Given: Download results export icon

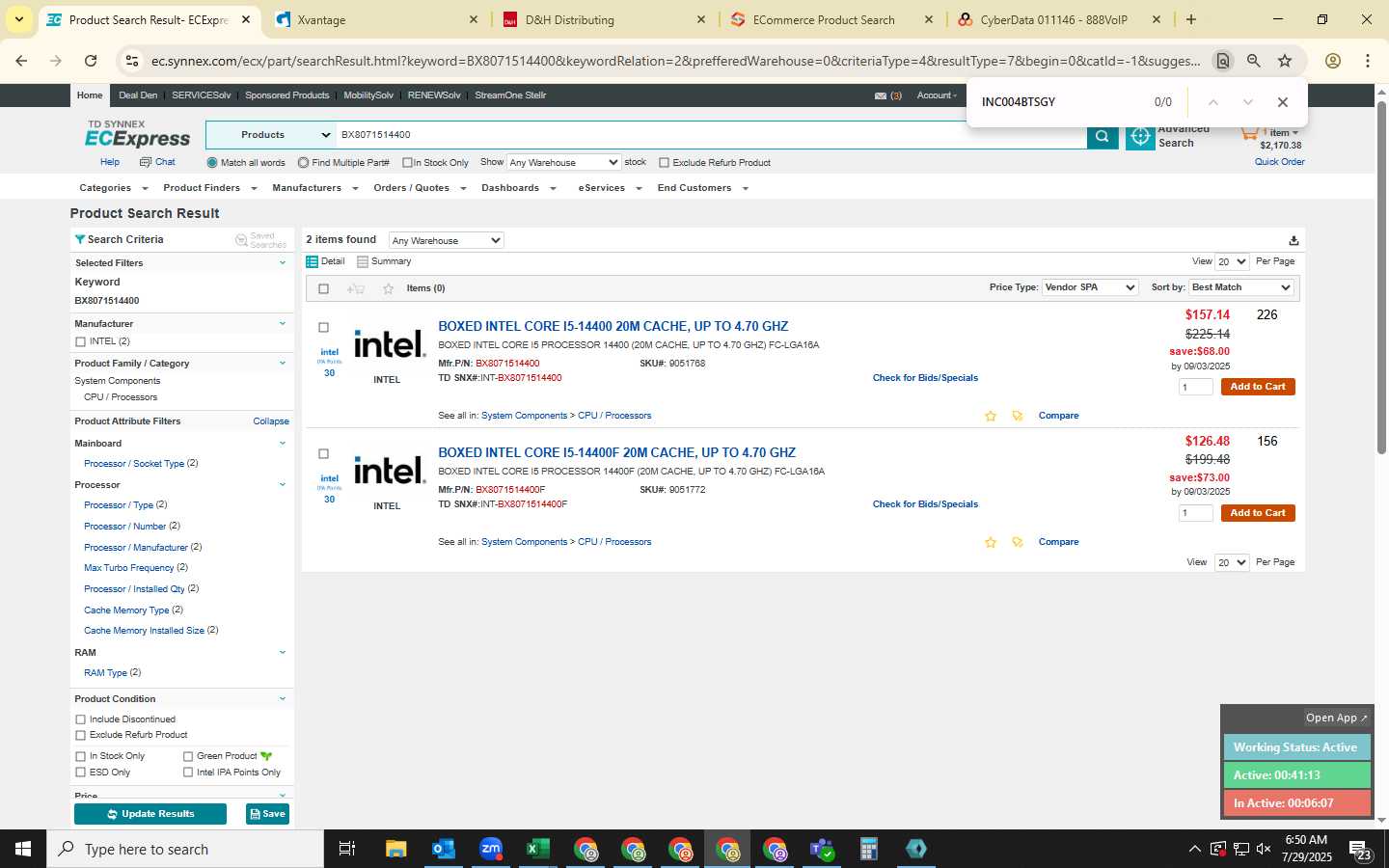Looking at the screenshot, I should click(1294, 240).
